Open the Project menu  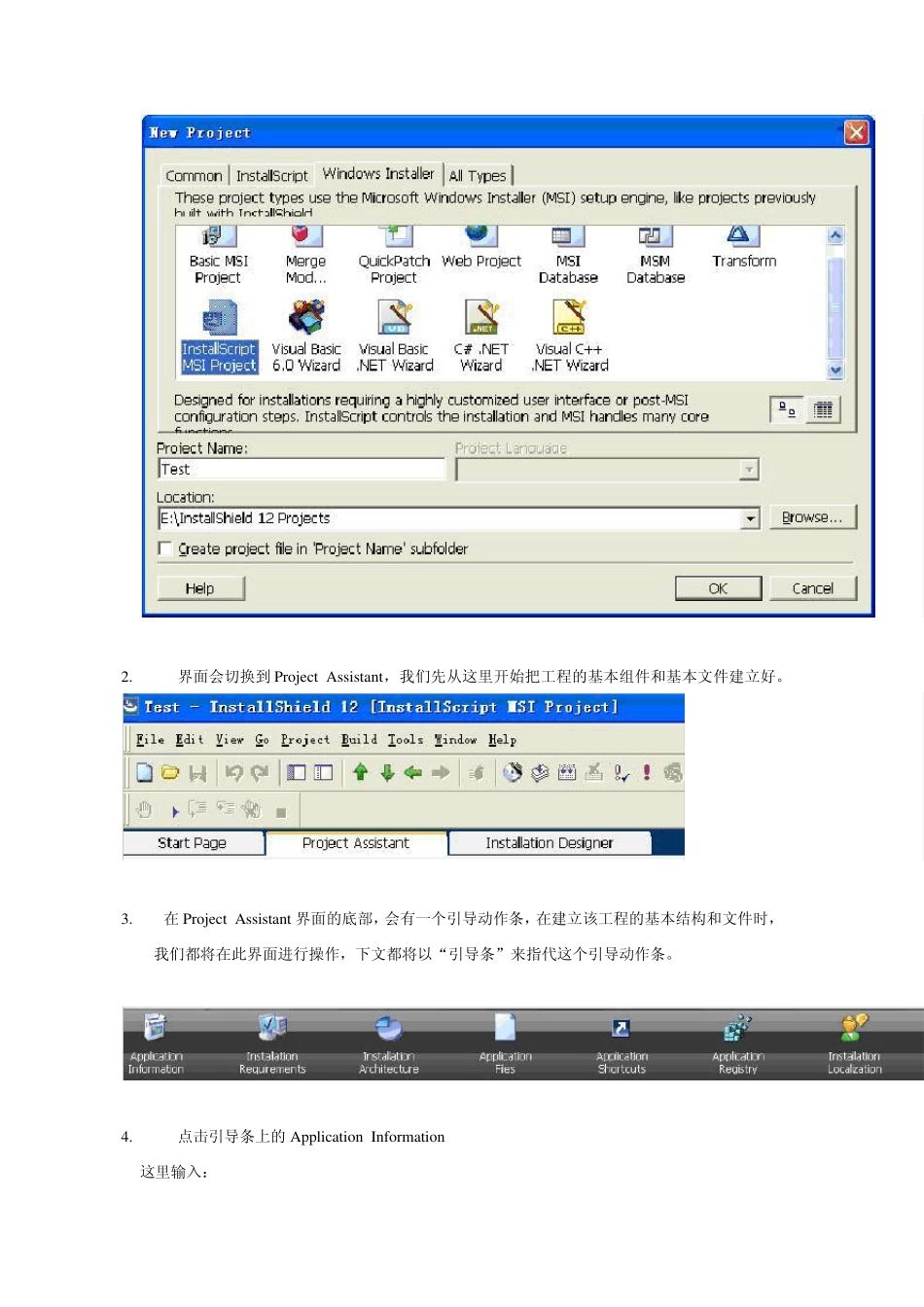coord(305,740)
